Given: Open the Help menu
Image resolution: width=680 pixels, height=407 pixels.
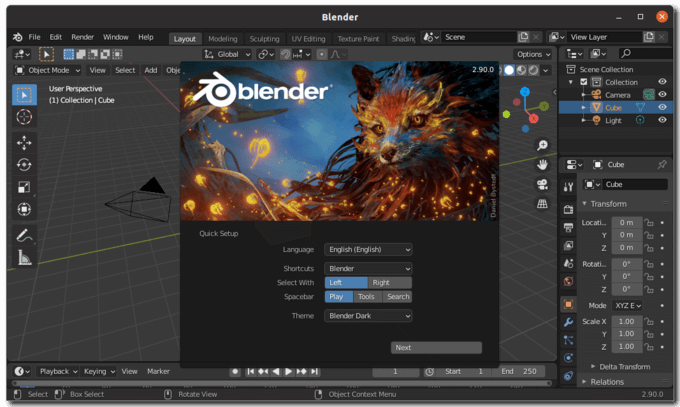Looking at the screenshot, I should click(146, 37).
